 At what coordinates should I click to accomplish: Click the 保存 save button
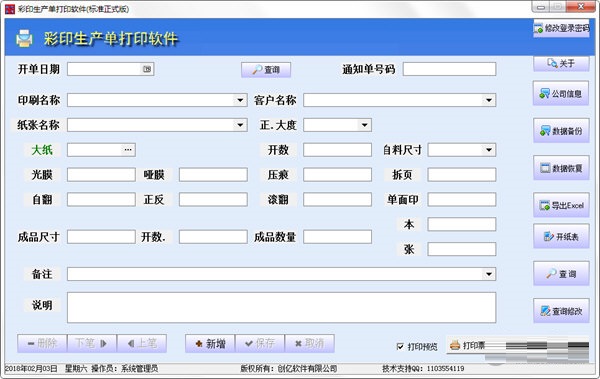tap(260, 343)
